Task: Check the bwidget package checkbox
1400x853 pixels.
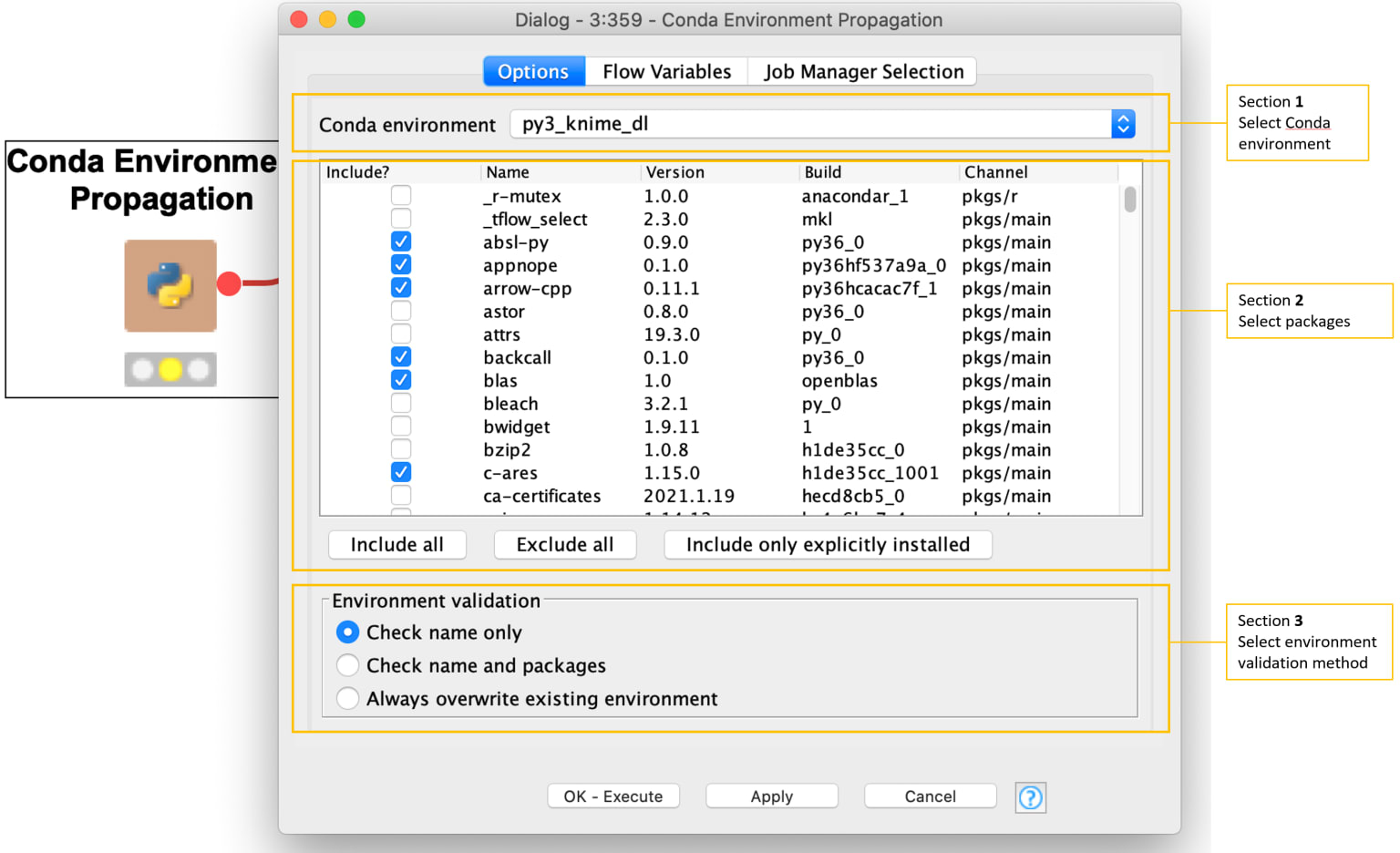Action: click(x=401, y=426)
